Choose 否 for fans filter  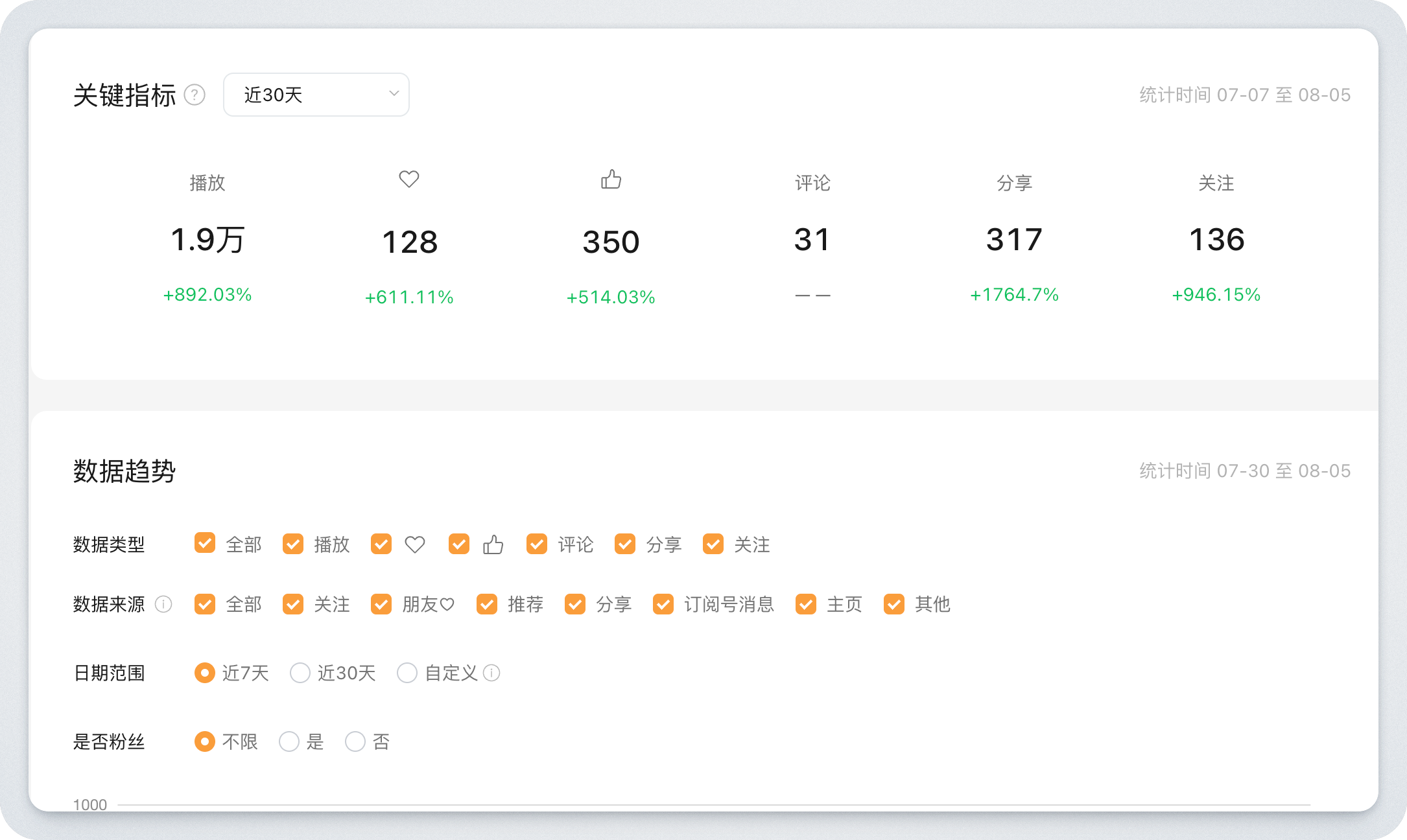[355, 741]
